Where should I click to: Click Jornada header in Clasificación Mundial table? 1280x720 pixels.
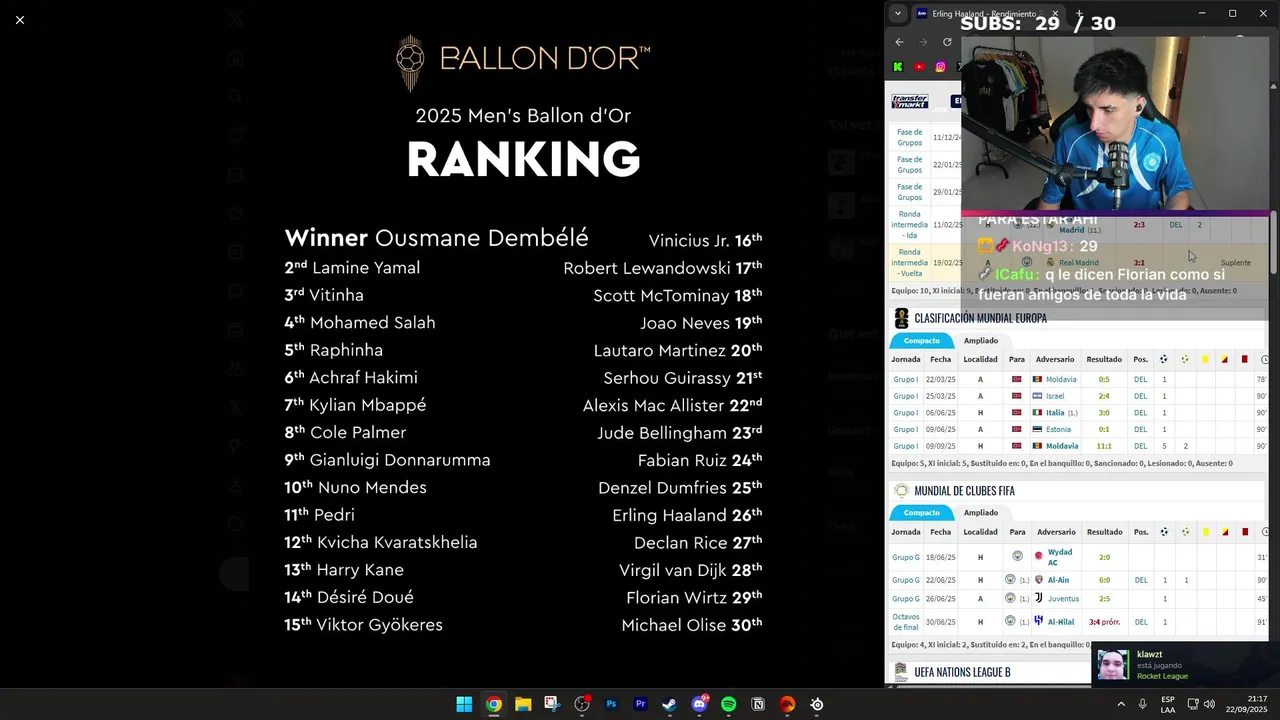(906, 360)
